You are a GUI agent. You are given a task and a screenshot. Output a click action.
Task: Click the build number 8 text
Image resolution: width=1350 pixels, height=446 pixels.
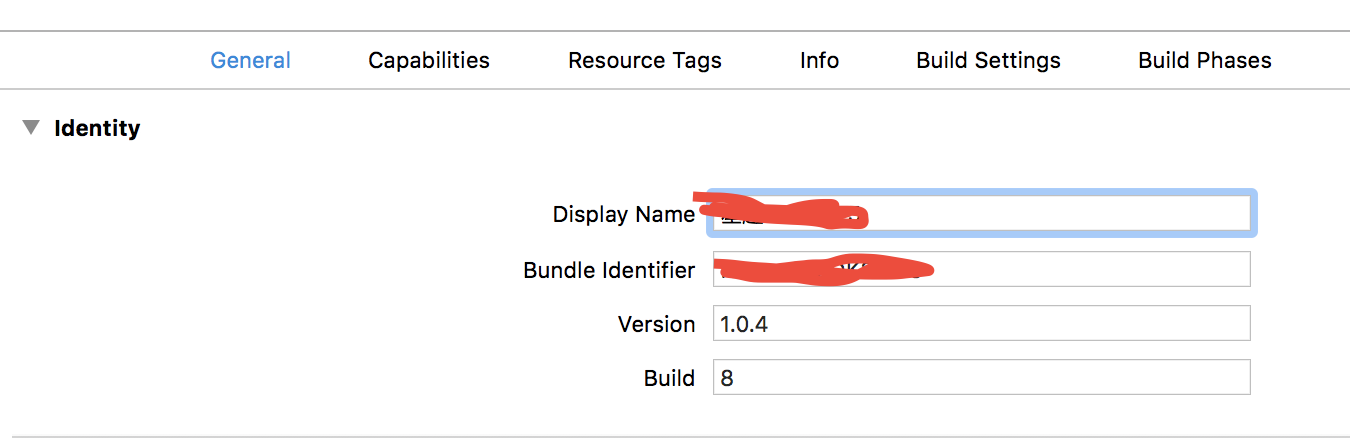coord(727,378)
